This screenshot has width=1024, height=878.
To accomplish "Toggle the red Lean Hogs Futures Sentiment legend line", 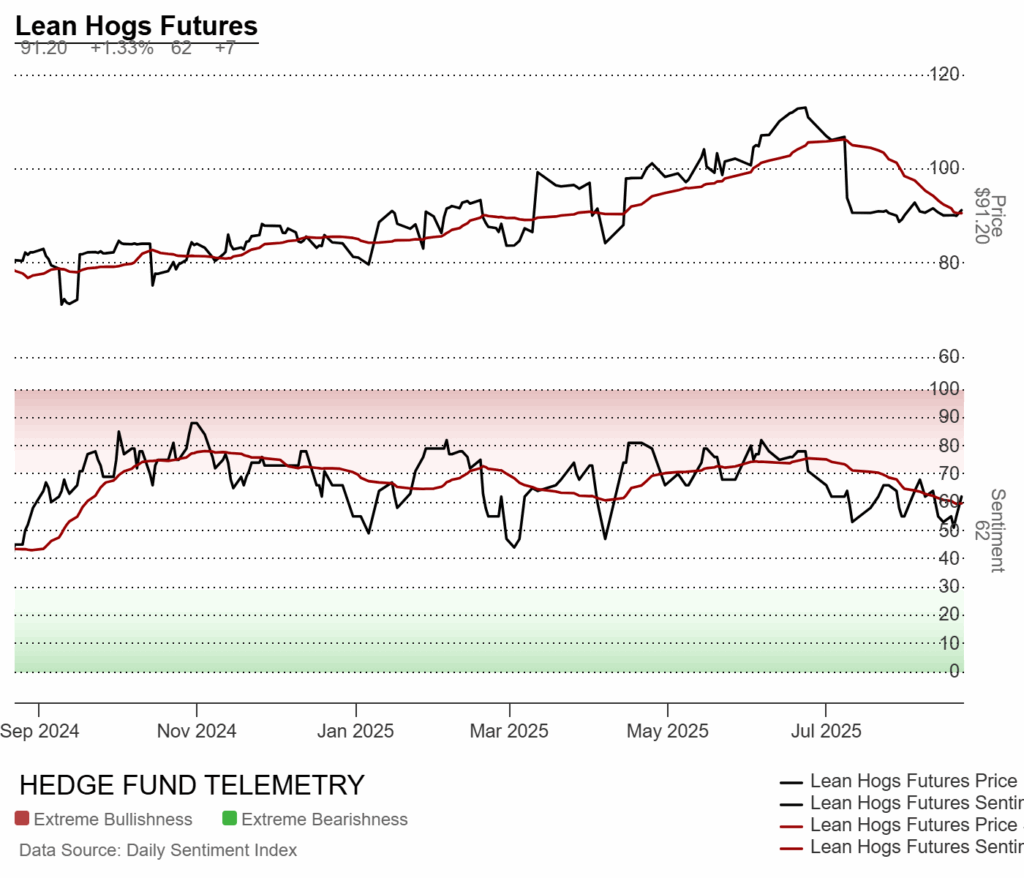I will point(792,847).
